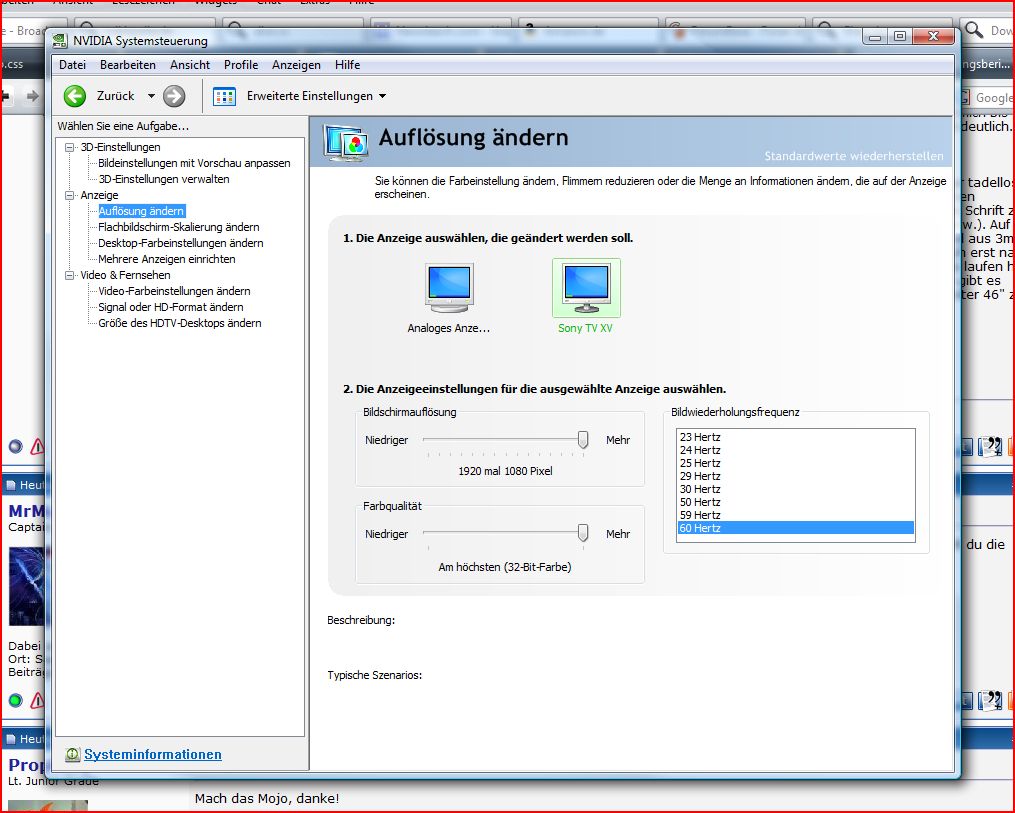Select Mehrere Anzeigen einrichten
The height and width of the screenshot is (813, 1015).
coord(166,259)
